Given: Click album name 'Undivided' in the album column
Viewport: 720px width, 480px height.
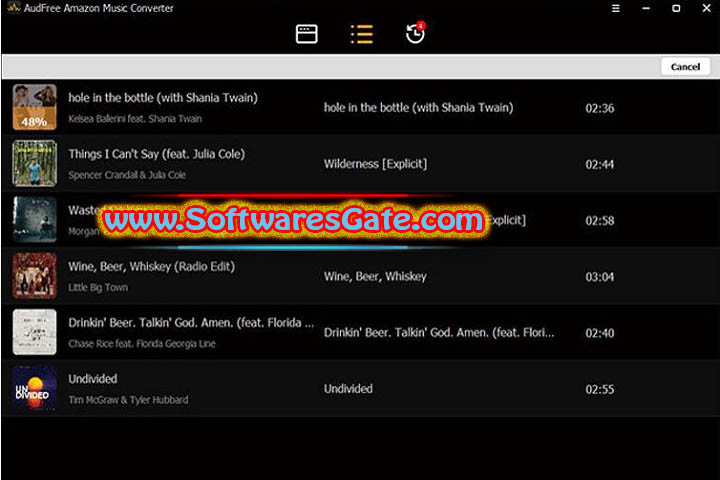Looking at the screenshot, I should [348, 389].
